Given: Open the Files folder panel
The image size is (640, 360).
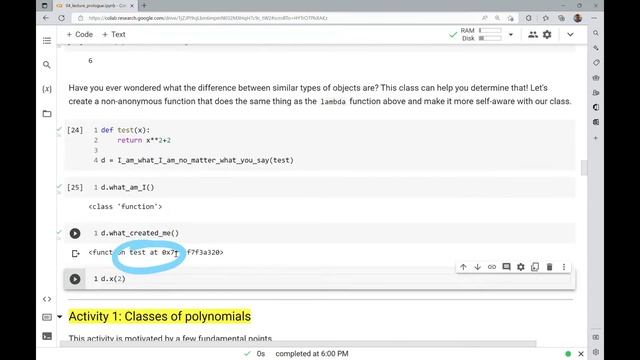Looking at the screenshot, I should tap(47, 113).
